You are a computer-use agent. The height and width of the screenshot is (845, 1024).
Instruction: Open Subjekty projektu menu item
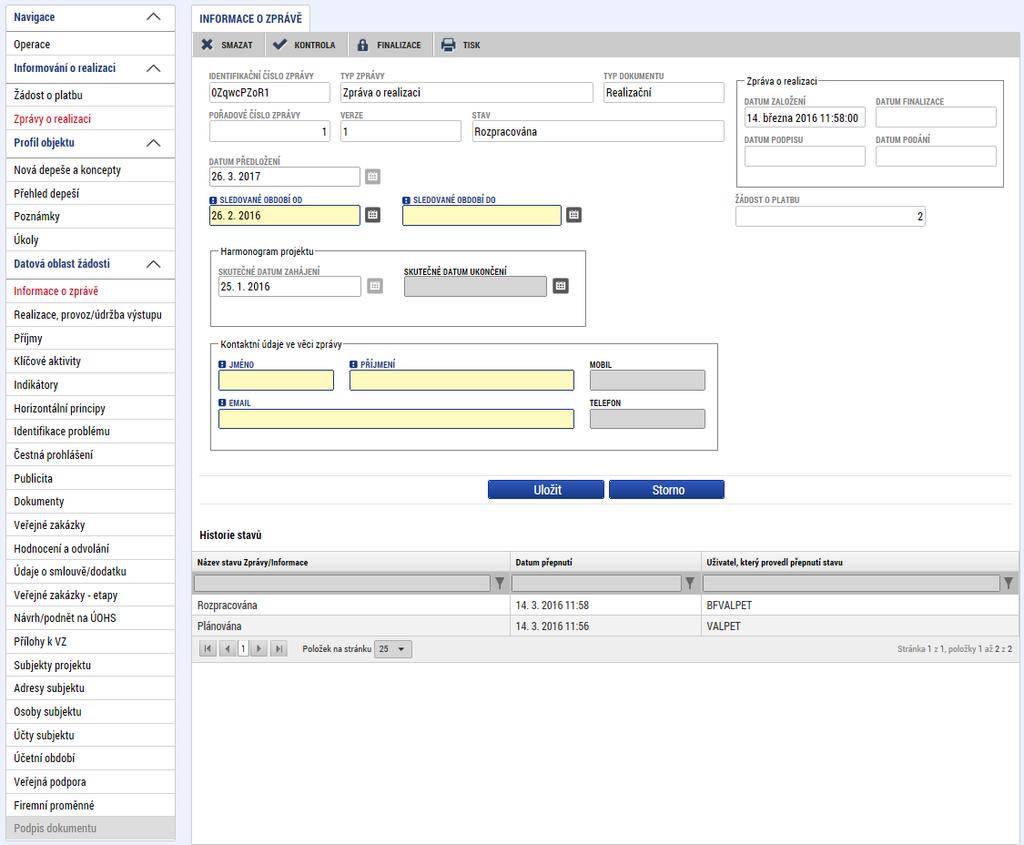click(90, 665)
